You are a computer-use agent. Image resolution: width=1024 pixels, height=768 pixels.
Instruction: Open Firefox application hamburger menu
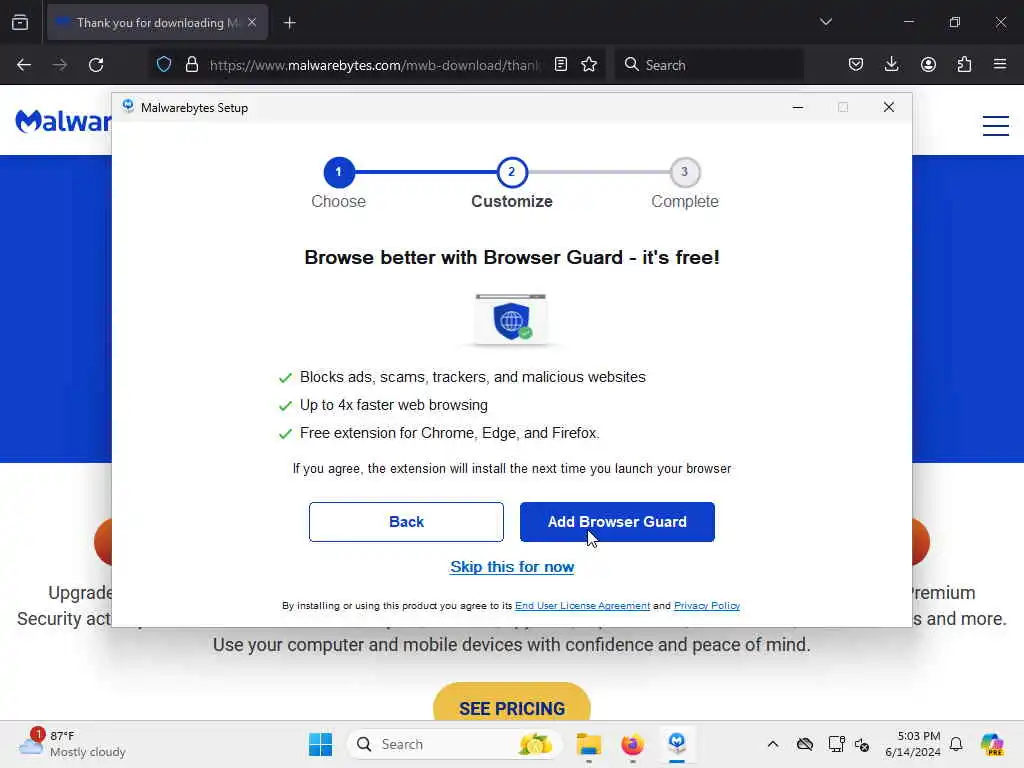click(1000, 64)
